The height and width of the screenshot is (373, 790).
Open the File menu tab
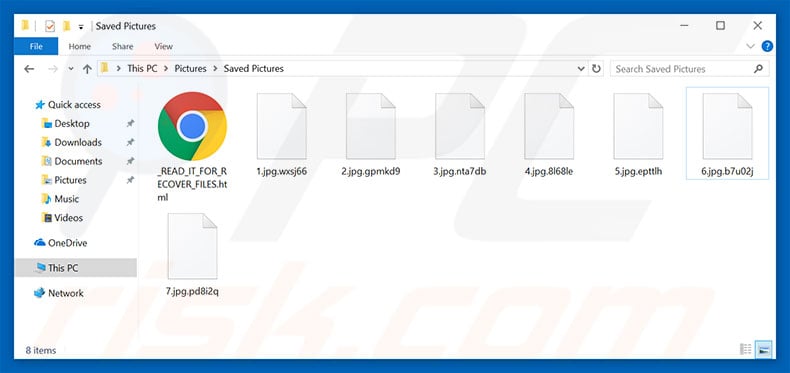point(36,46)
